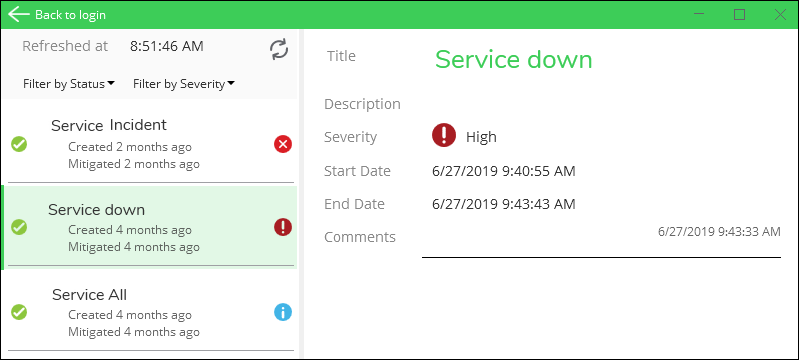Select the Service Incident list item
Screen dimensions: 799x360
tap(151, 142)
